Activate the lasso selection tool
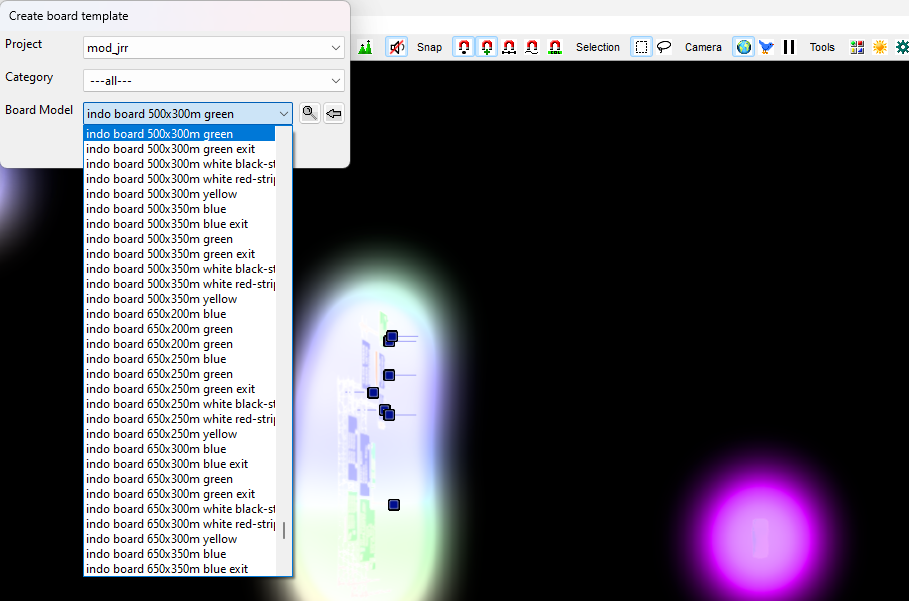This screenshot has width=909, height=601. click(x=664, y=47)
